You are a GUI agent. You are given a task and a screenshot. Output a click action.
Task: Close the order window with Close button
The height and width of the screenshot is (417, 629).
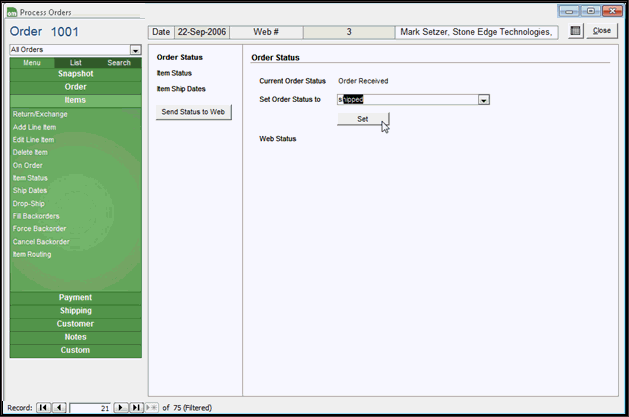pos(602,31)
